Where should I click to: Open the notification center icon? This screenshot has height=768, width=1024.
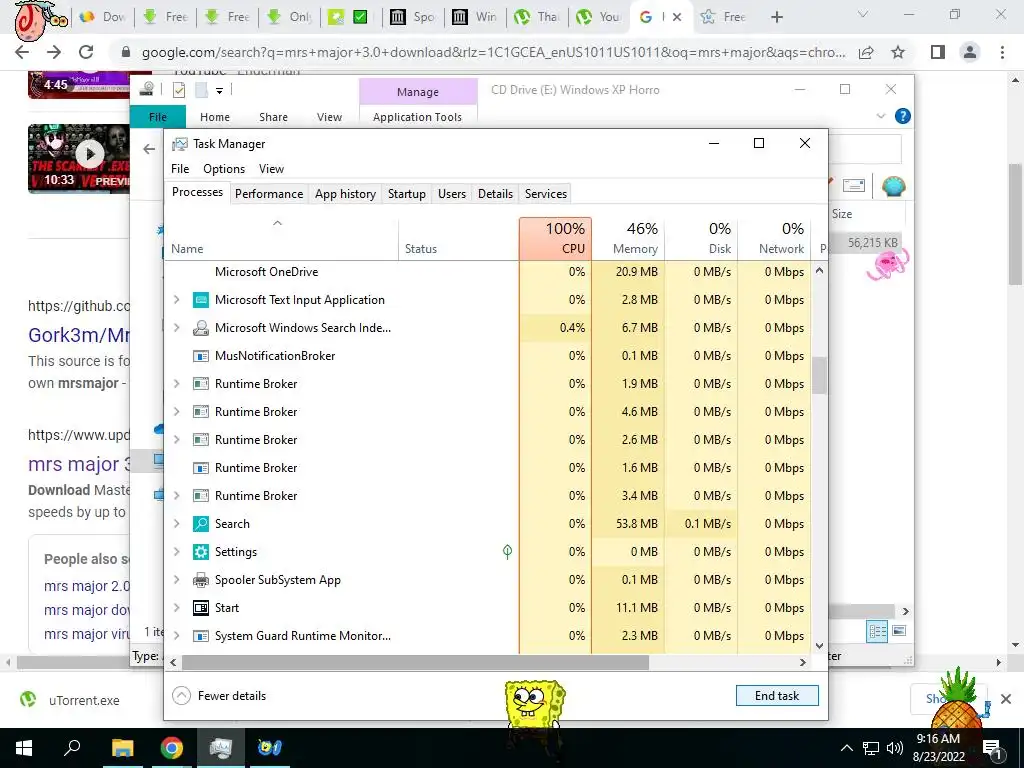(x=992, y=748)
